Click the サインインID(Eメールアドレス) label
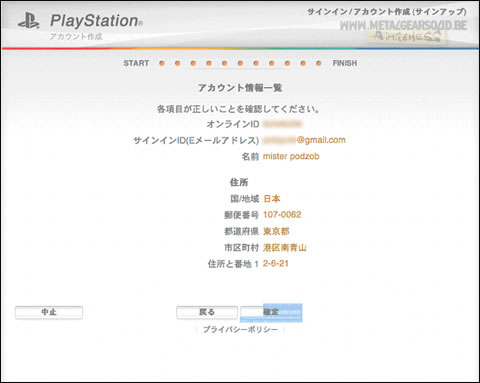The width and height of the screenshot is (480, 383). 196,140
